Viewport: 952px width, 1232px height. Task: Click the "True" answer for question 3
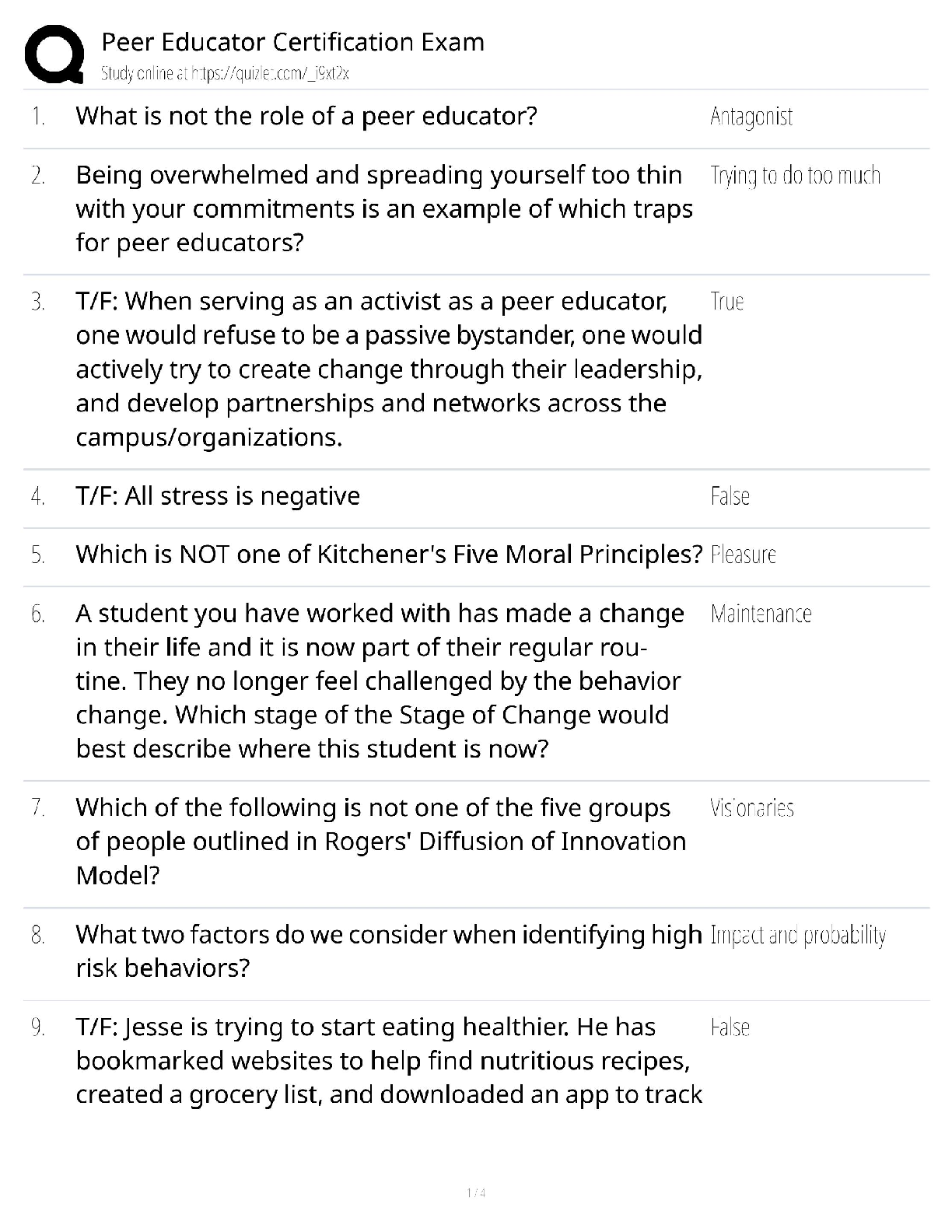(x=727, y=302)
